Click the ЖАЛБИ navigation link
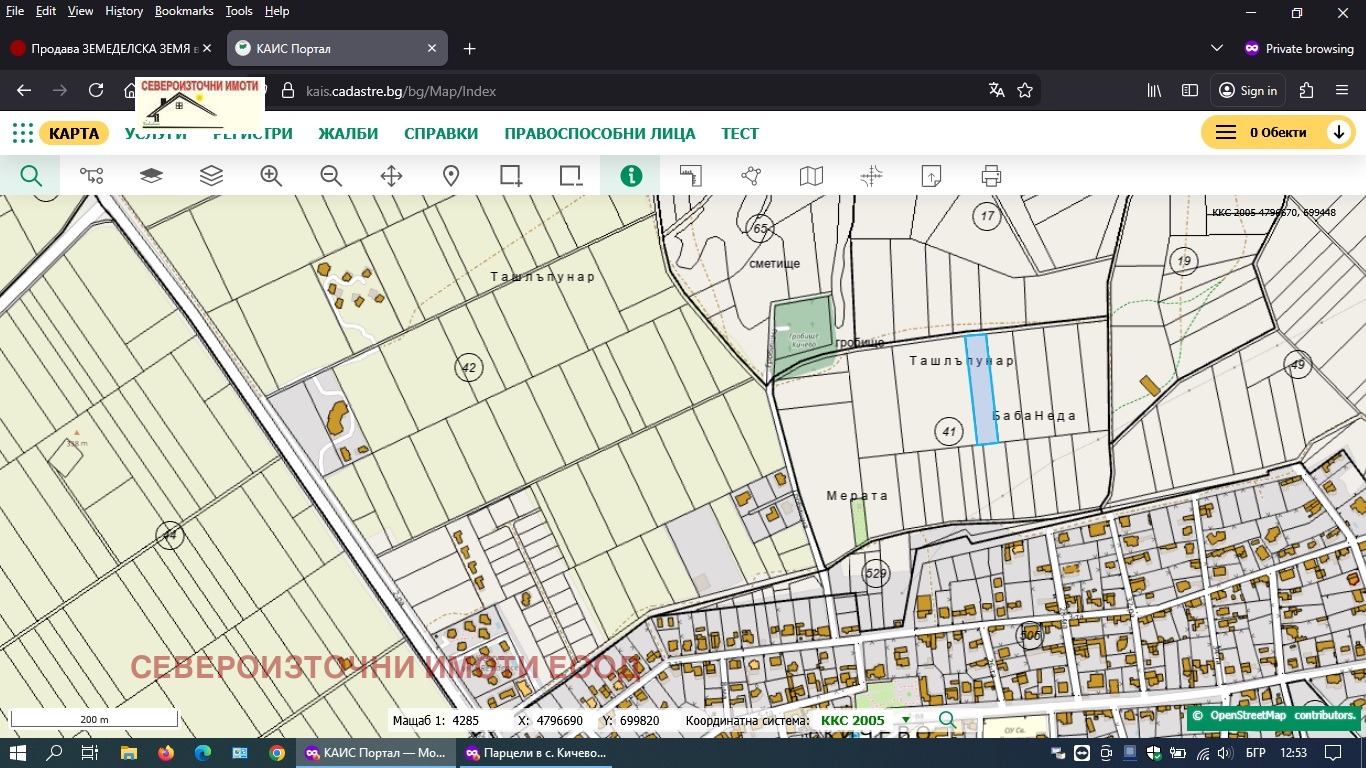This screenshot has width=1366, height=768. pyautogui.click(x=348, y=134)
